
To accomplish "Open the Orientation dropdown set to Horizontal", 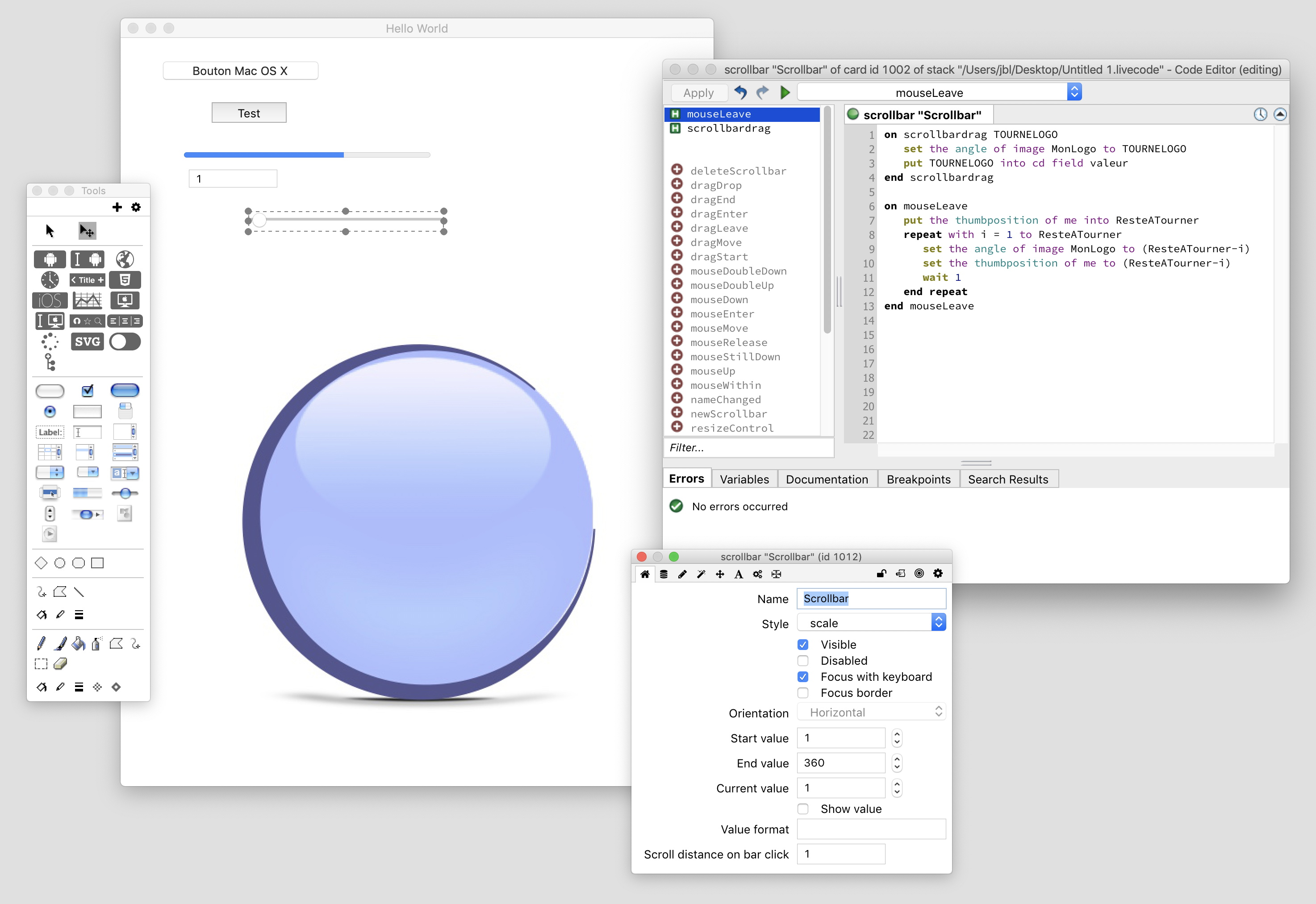I will point(871,712).
